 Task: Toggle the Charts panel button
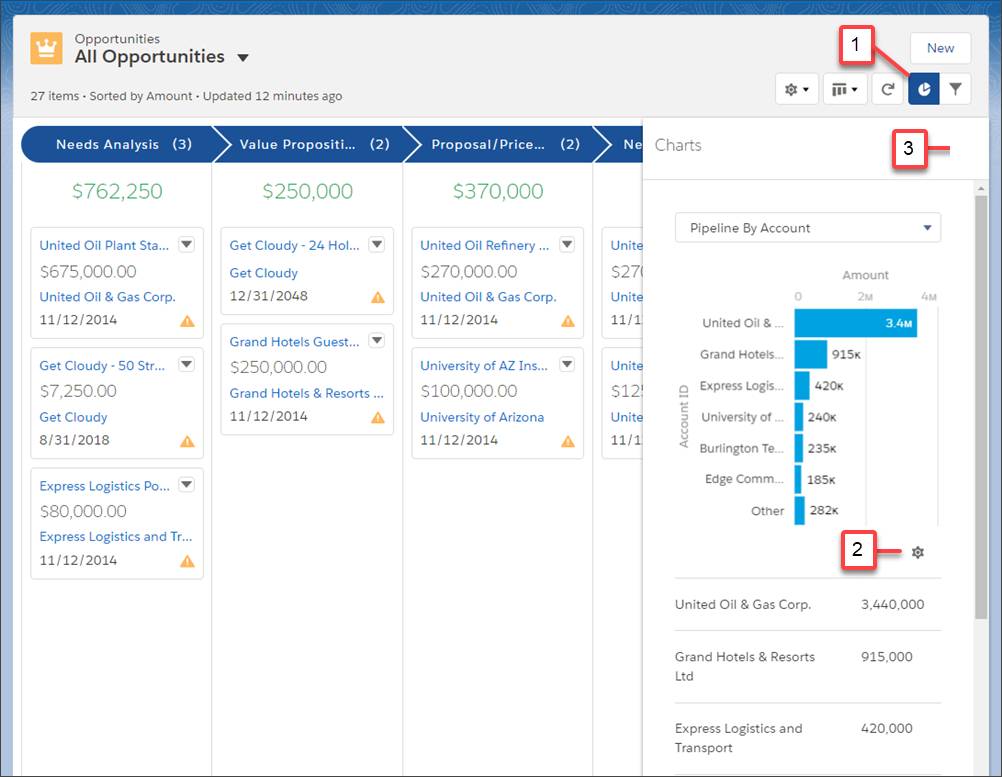(924, 89)
